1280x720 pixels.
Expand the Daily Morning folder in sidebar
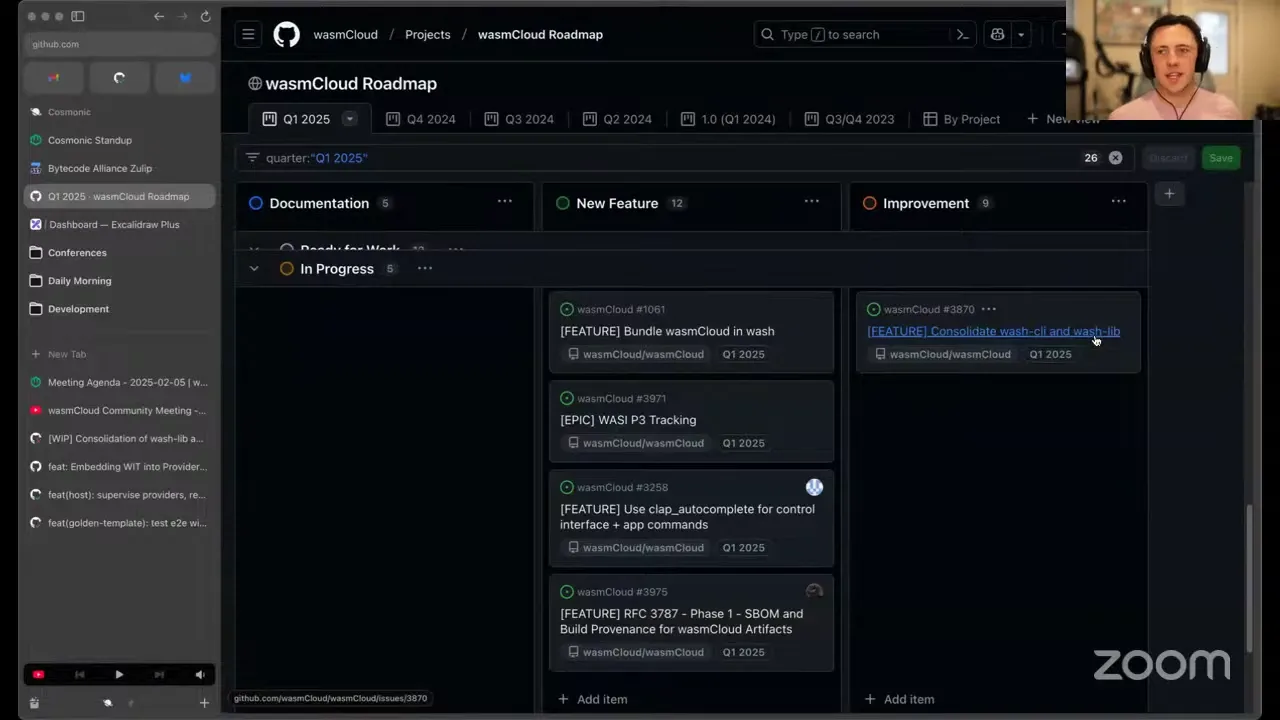click(x=119, y=280)
